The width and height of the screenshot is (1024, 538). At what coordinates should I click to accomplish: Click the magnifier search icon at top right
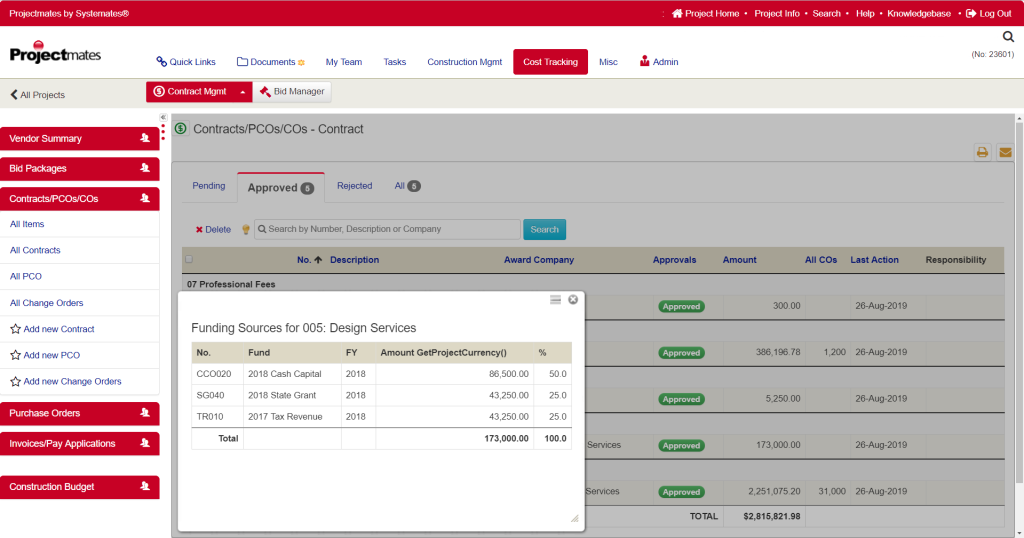click(1008, 37)
